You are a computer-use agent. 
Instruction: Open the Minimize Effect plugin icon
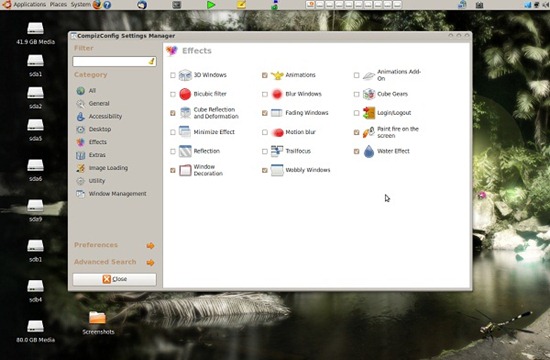click(x=185, y=132)
